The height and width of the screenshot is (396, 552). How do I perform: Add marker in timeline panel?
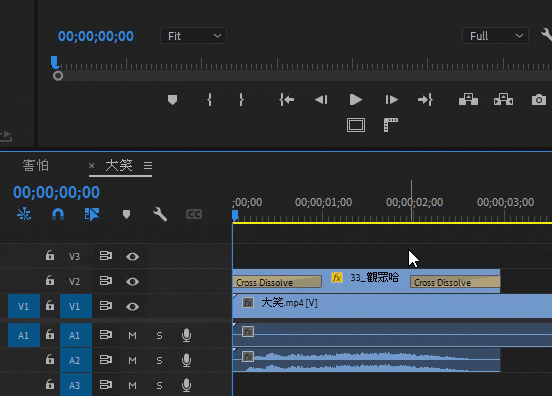[x=126, y=214]
